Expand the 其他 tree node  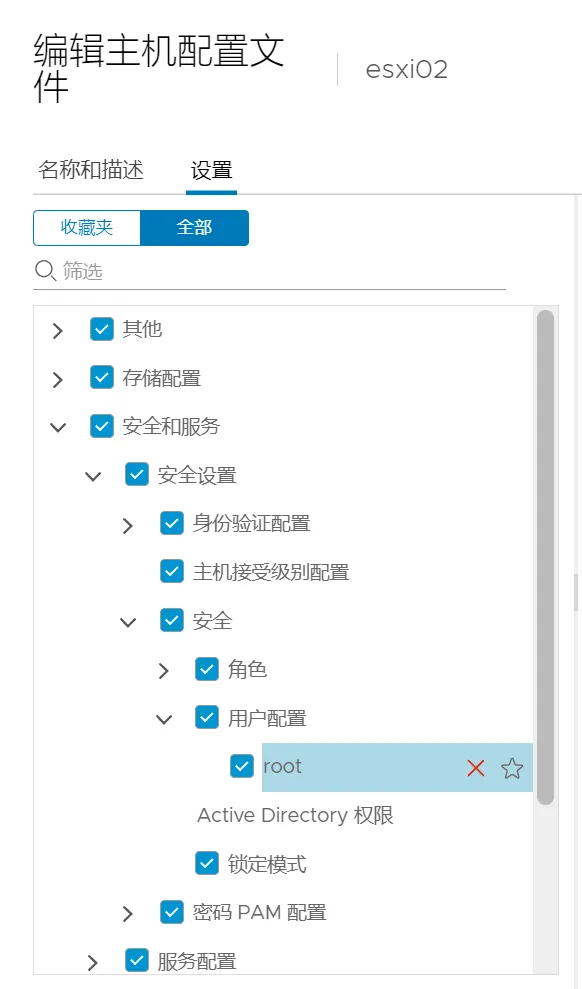(x=58, y=331)
